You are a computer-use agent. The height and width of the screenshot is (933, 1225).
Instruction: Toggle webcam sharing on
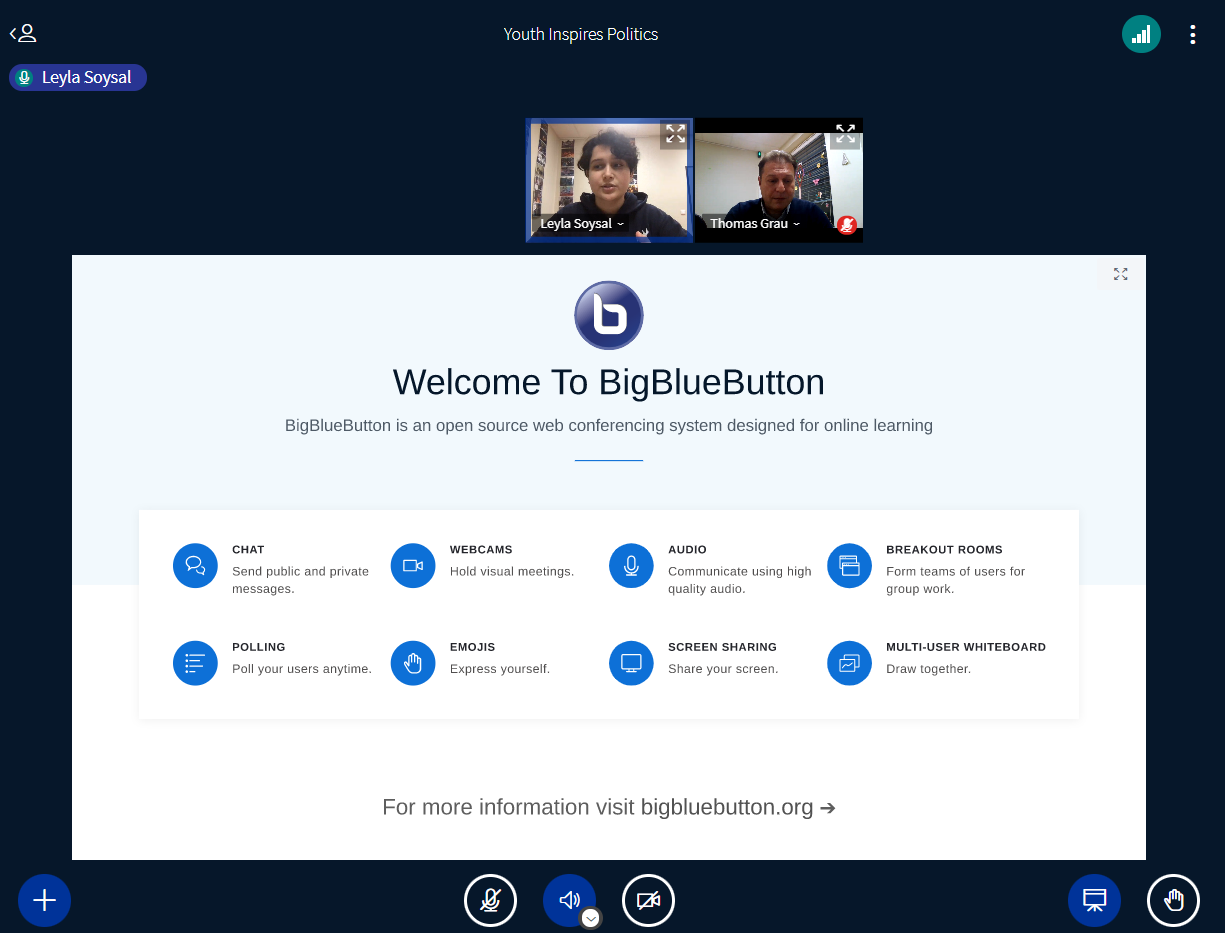pyautogui.click(x=648, y=900)
